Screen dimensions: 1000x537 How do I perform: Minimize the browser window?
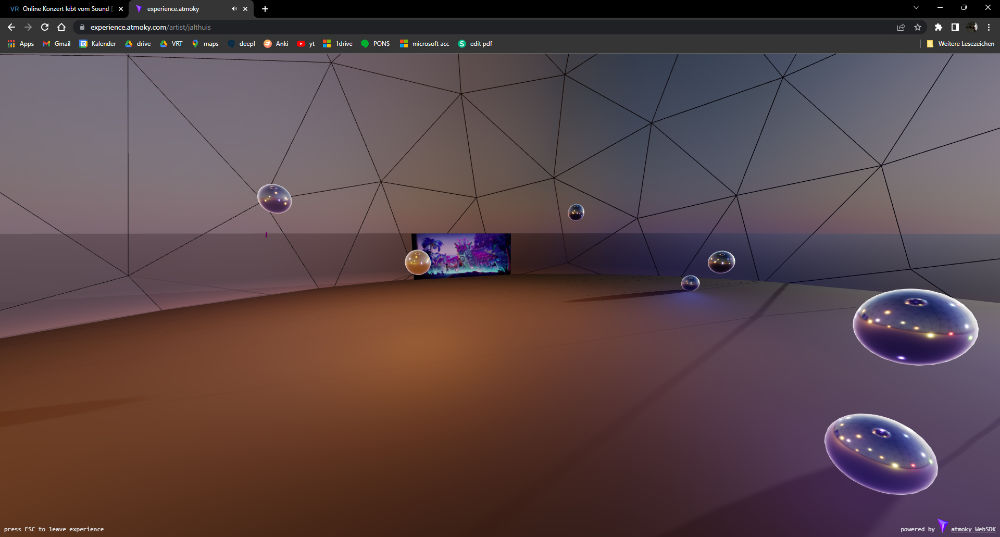(940, 8)
